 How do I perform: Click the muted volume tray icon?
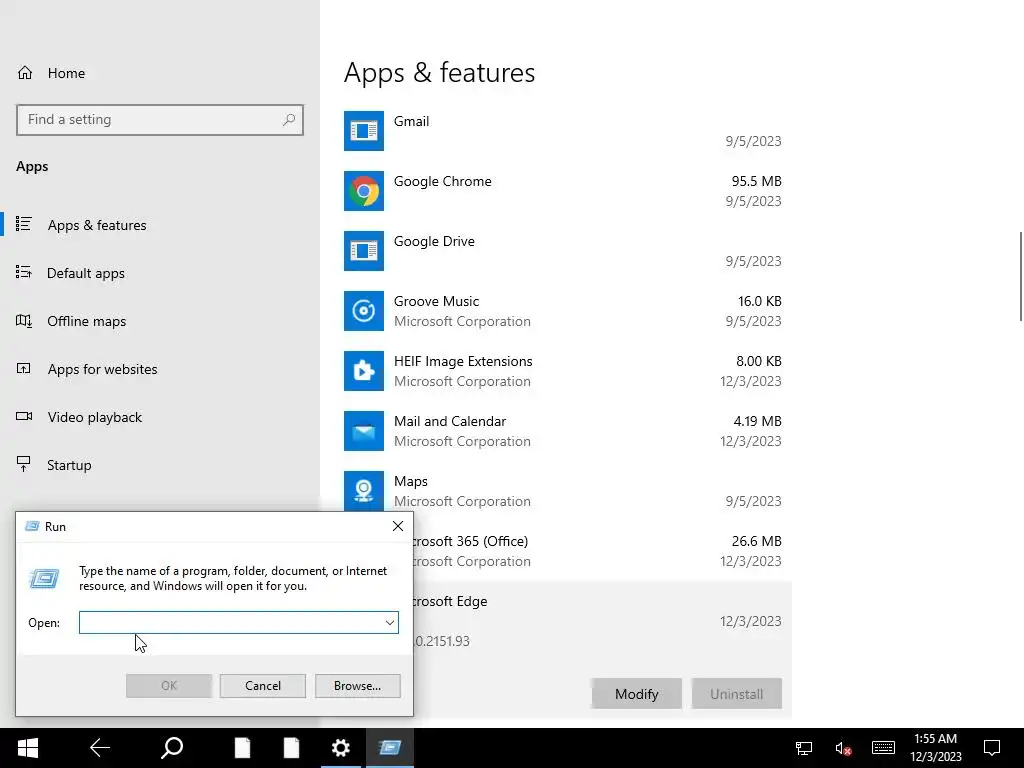(843, 748)
